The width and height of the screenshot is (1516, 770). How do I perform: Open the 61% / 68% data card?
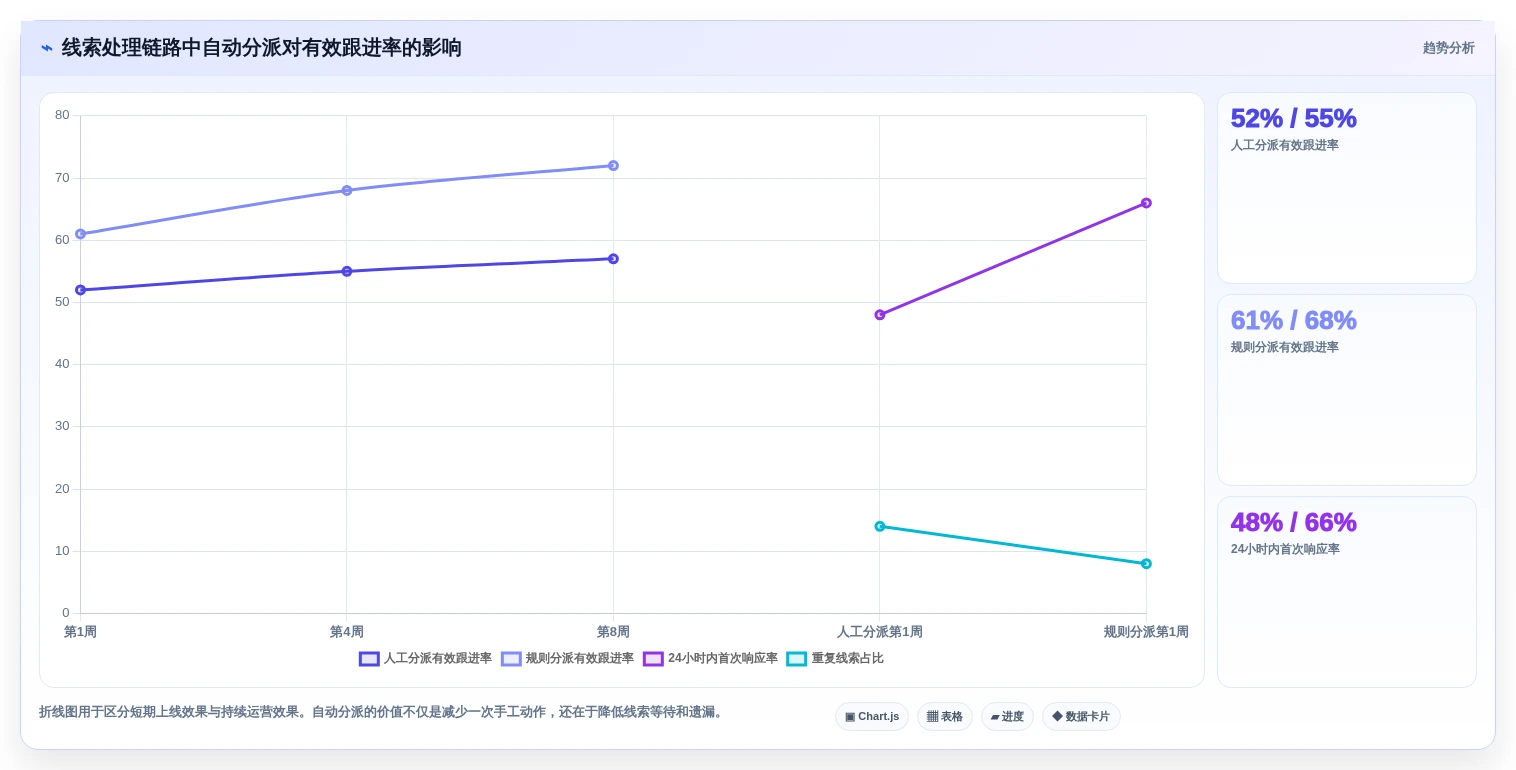click(x=1346, y=390)
